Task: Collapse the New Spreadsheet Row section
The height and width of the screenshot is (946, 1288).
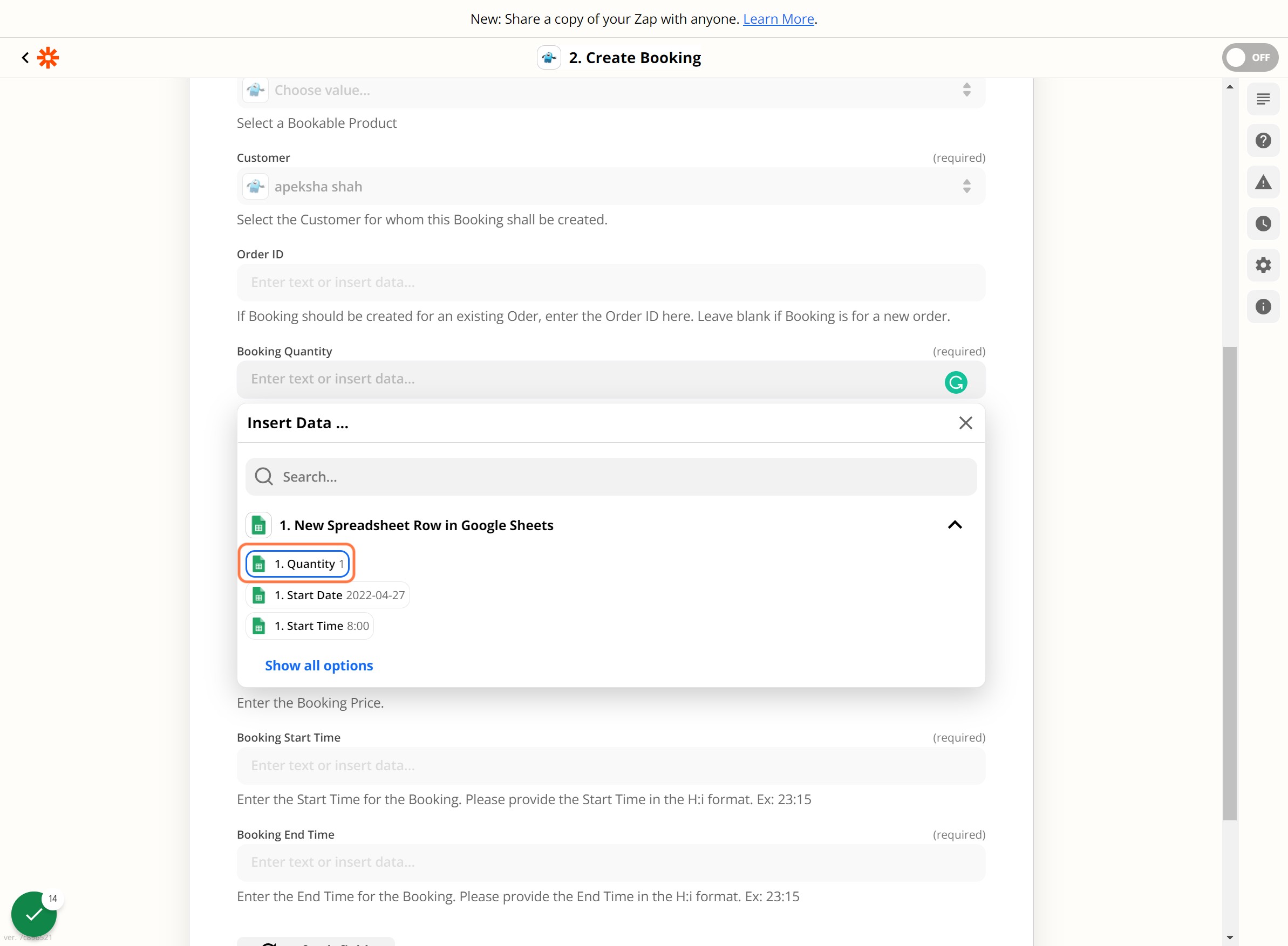Action: [x=955, y=525]
